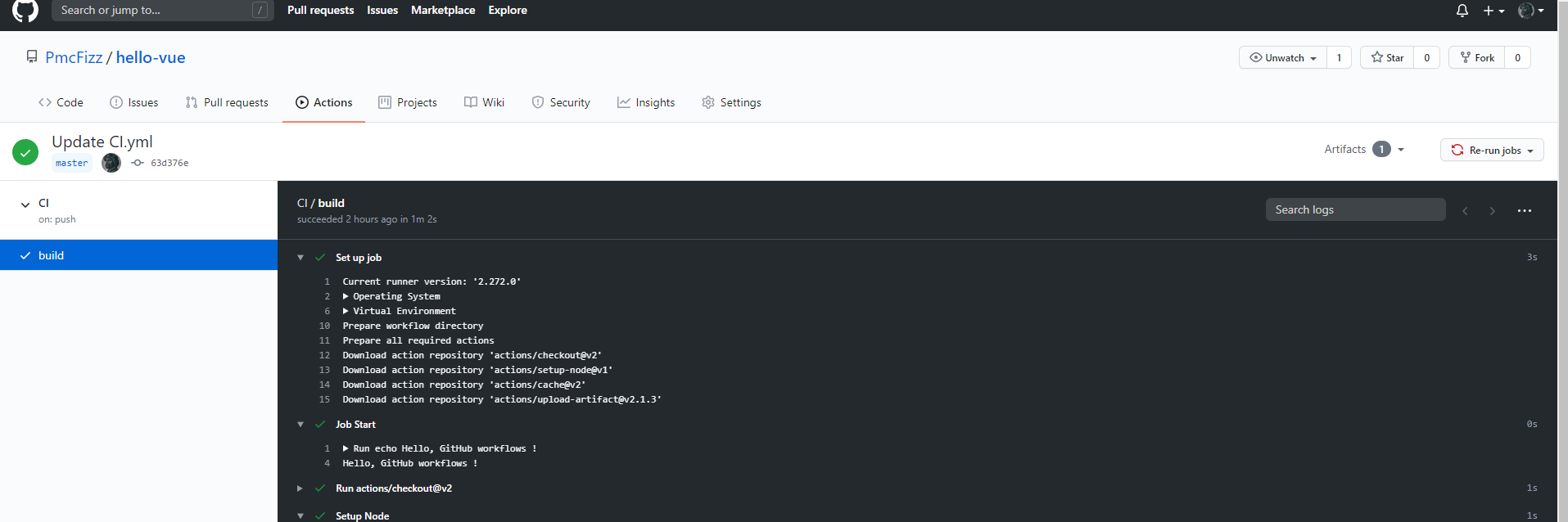Viewport: 1568px width, 522px height.
Task: Click log line 'Current runner version'
Action: click(x=432, y=281)
